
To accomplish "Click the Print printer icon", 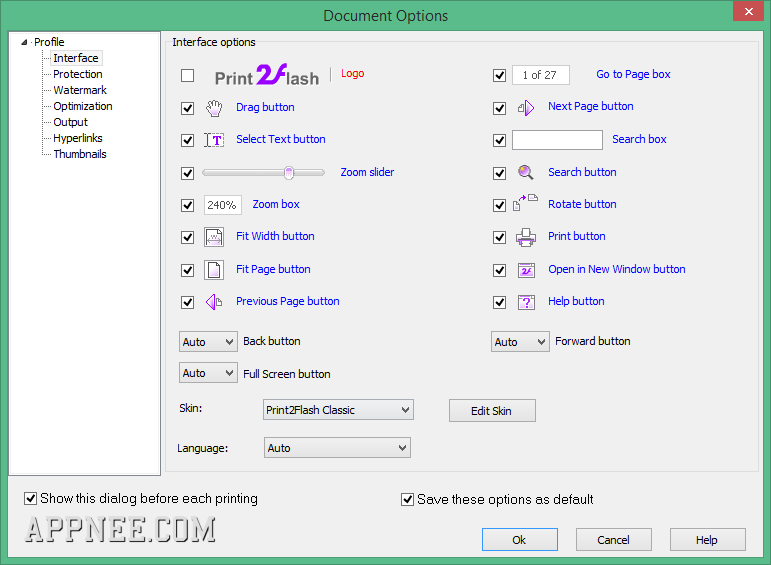I will click(526, 237).
